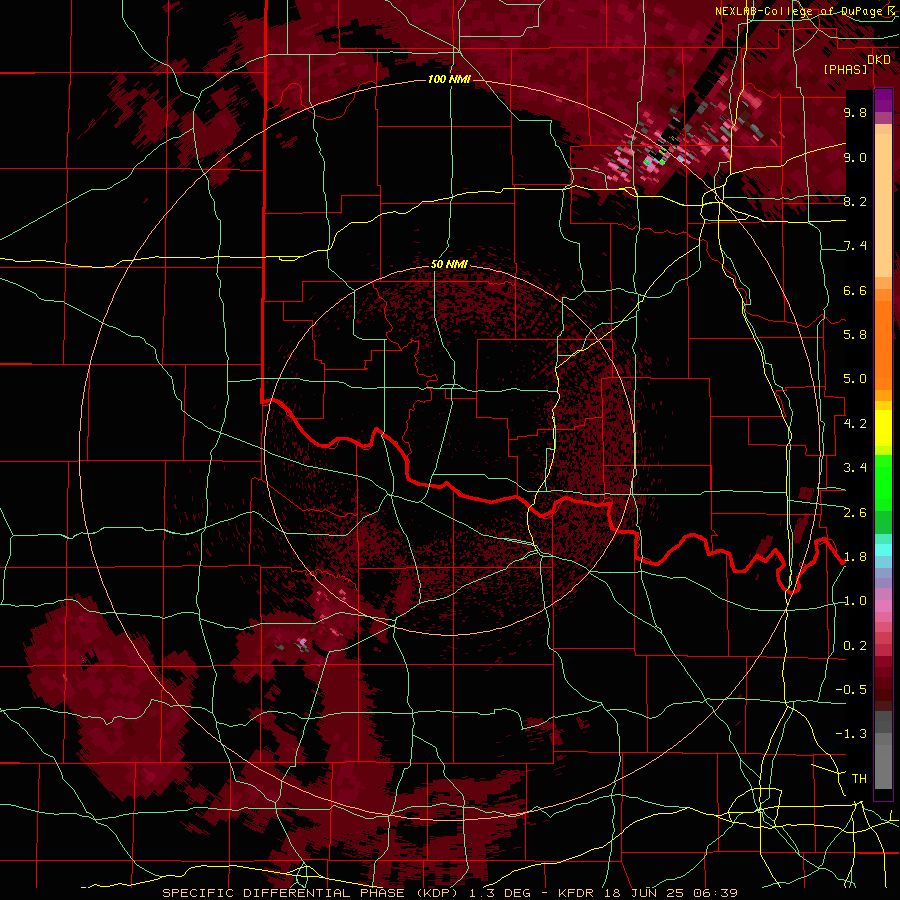Image resolution: width=900 pixels, height=900 pixels.
Task: Click the 'TH' threshold label on the scale
Action: click(859, 779)
